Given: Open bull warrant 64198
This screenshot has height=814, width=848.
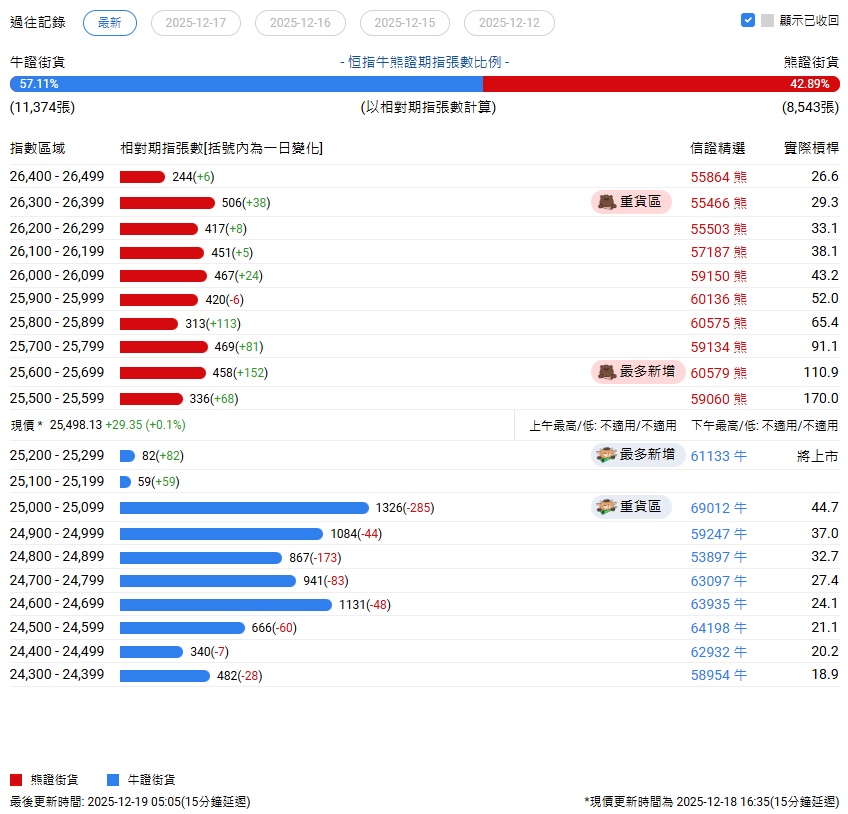Looking at the screenshot, I should [718, 628].
